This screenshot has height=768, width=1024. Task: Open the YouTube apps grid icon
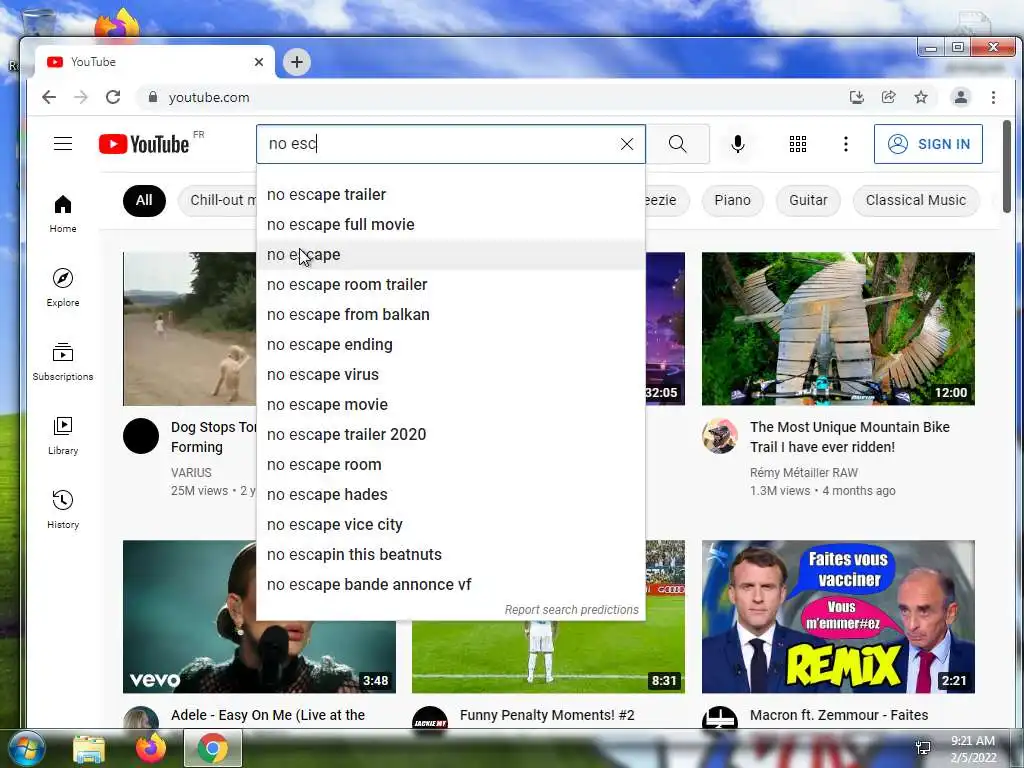[x=797, y=144]
